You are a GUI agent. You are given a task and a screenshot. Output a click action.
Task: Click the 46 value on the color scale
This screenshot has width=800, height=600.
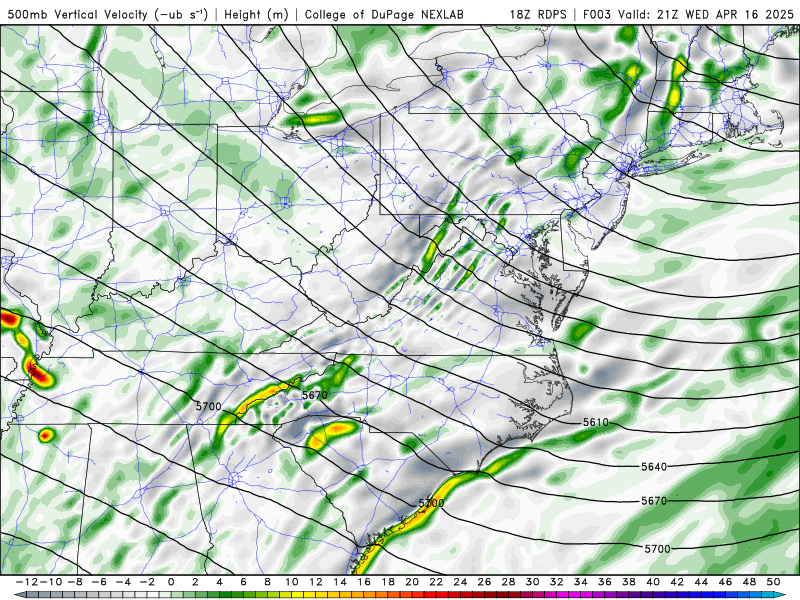[x=725, y=582]
